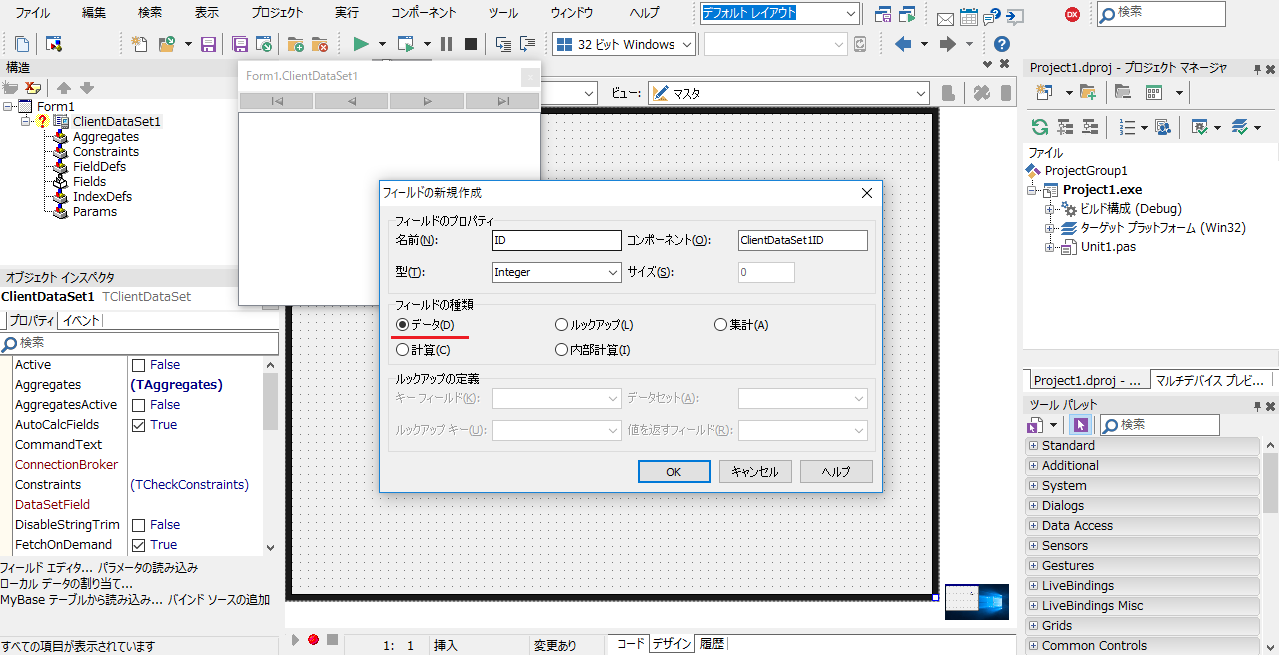This screenshot has height=655, width=1279.
Task: Stop the program with the square Stop icon
Action: [472, 44]
